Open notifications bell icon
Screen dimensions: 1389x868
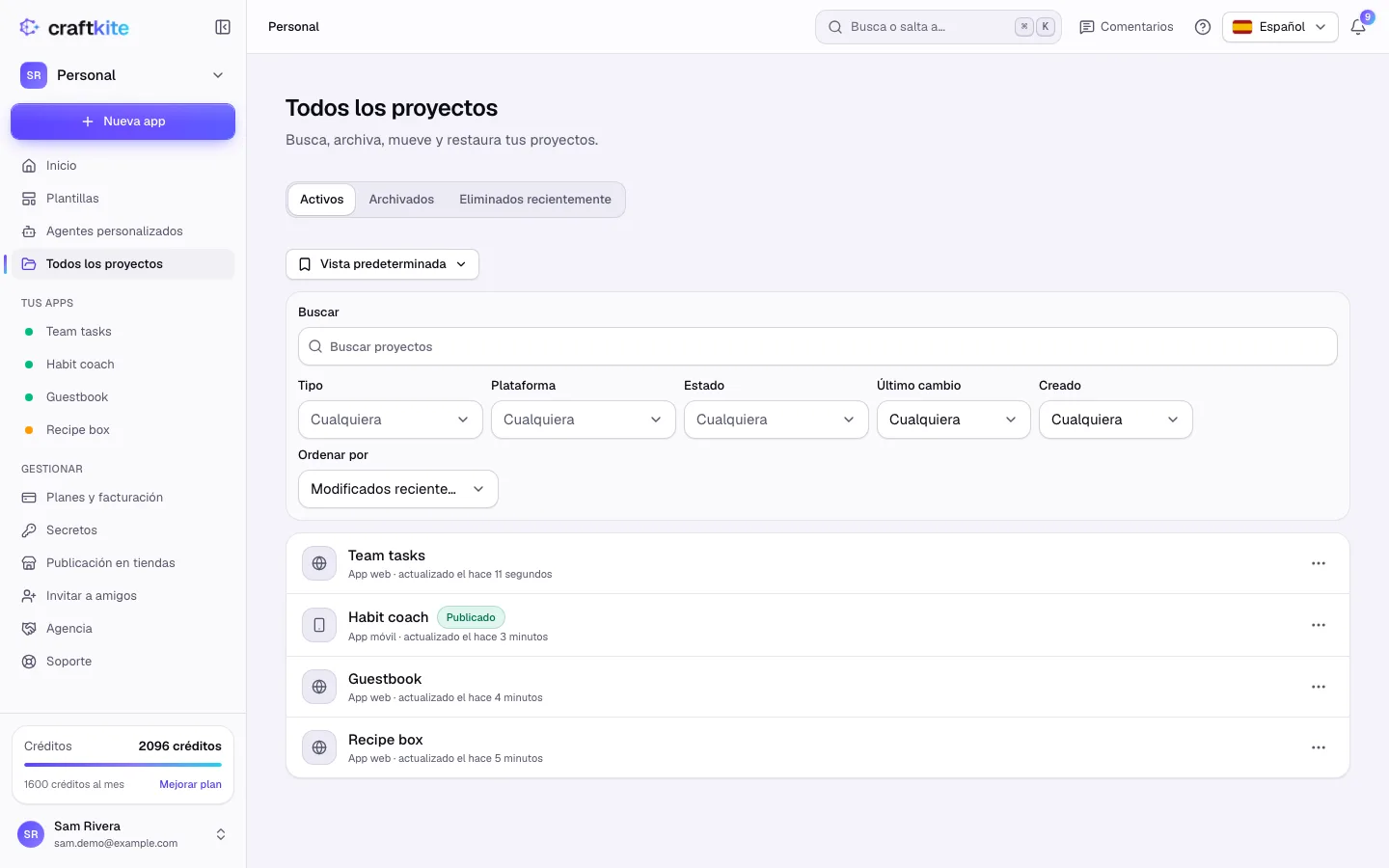[1358, 27]
